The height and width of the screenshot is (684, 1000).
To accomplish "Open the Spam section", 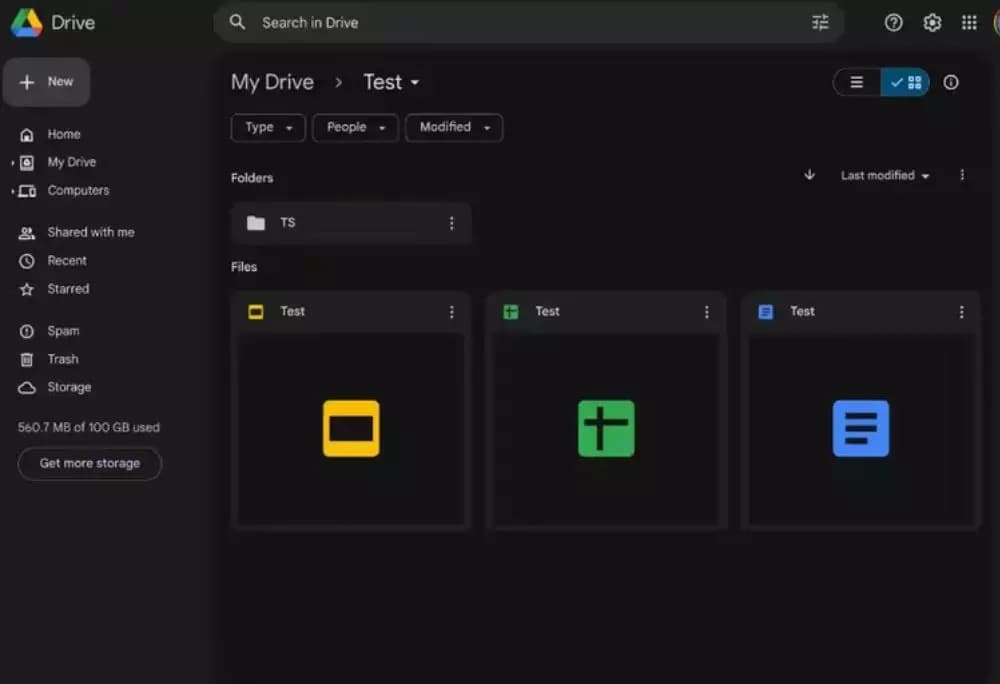I will click(63, 331).
